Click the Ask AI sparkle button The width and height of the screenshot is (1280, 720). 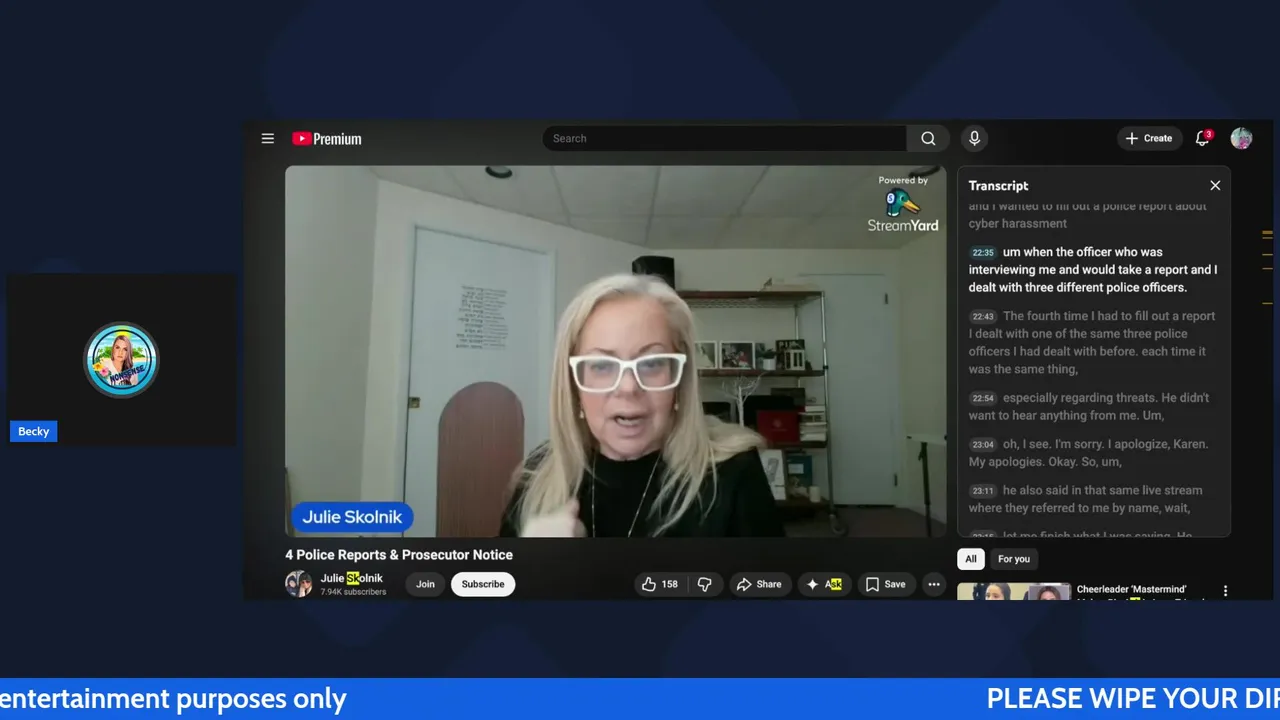[825, 584]
